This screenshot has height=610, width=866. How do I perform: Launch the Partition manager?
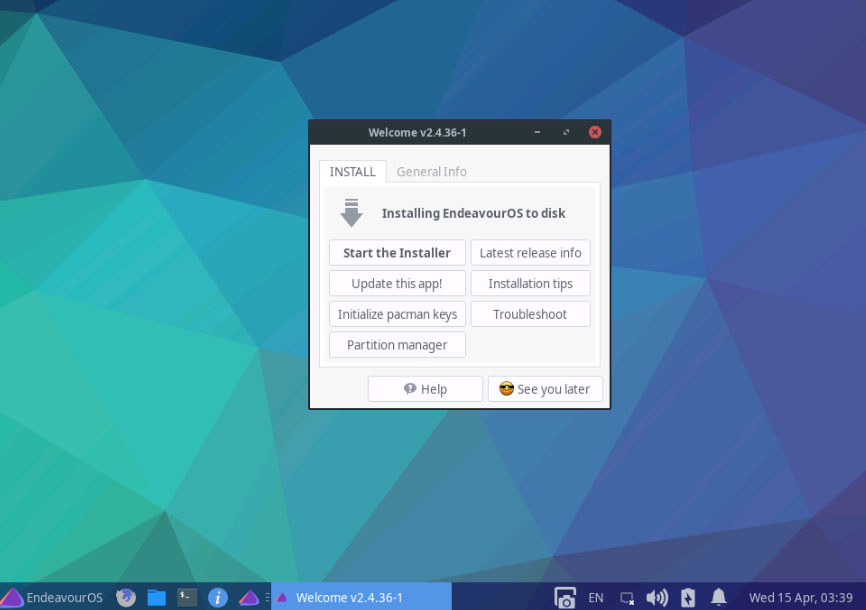click(397, 345)
